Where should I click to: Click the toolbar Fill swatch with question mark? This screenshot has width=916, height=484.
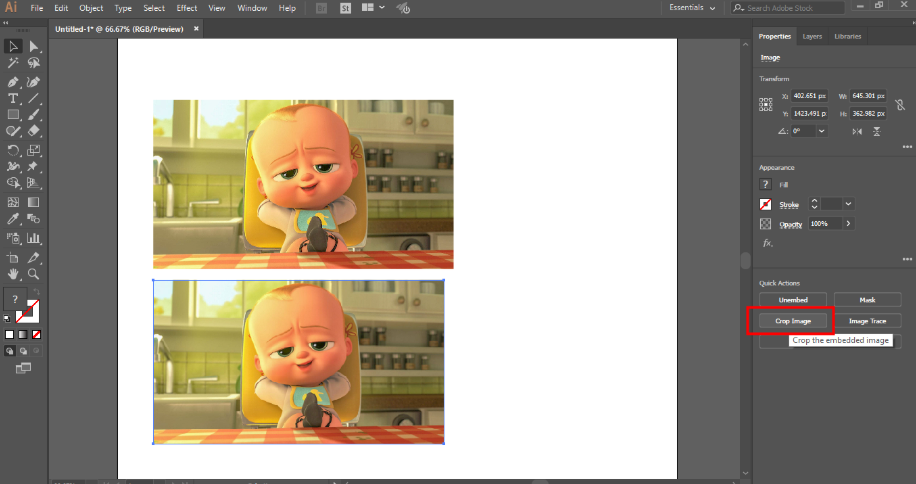[x=15, y=299]
